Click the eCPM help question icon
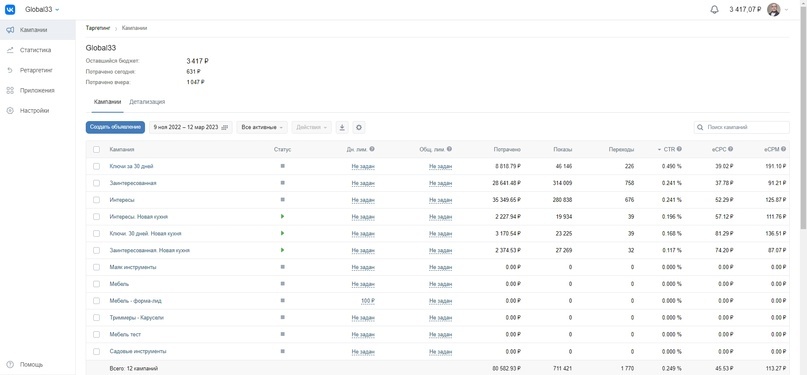The image size is (807, 375). coord(783,149)
